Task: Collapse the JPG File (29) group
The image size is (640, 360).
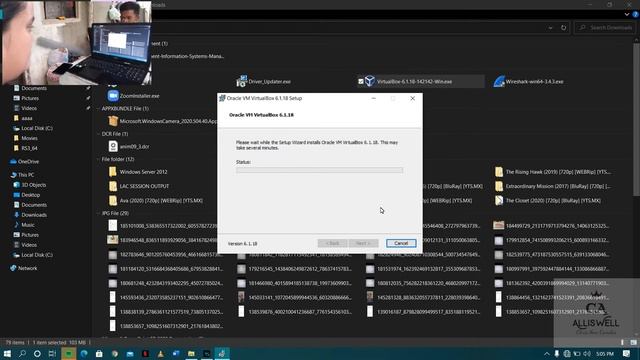Action: tap(99, 213)
